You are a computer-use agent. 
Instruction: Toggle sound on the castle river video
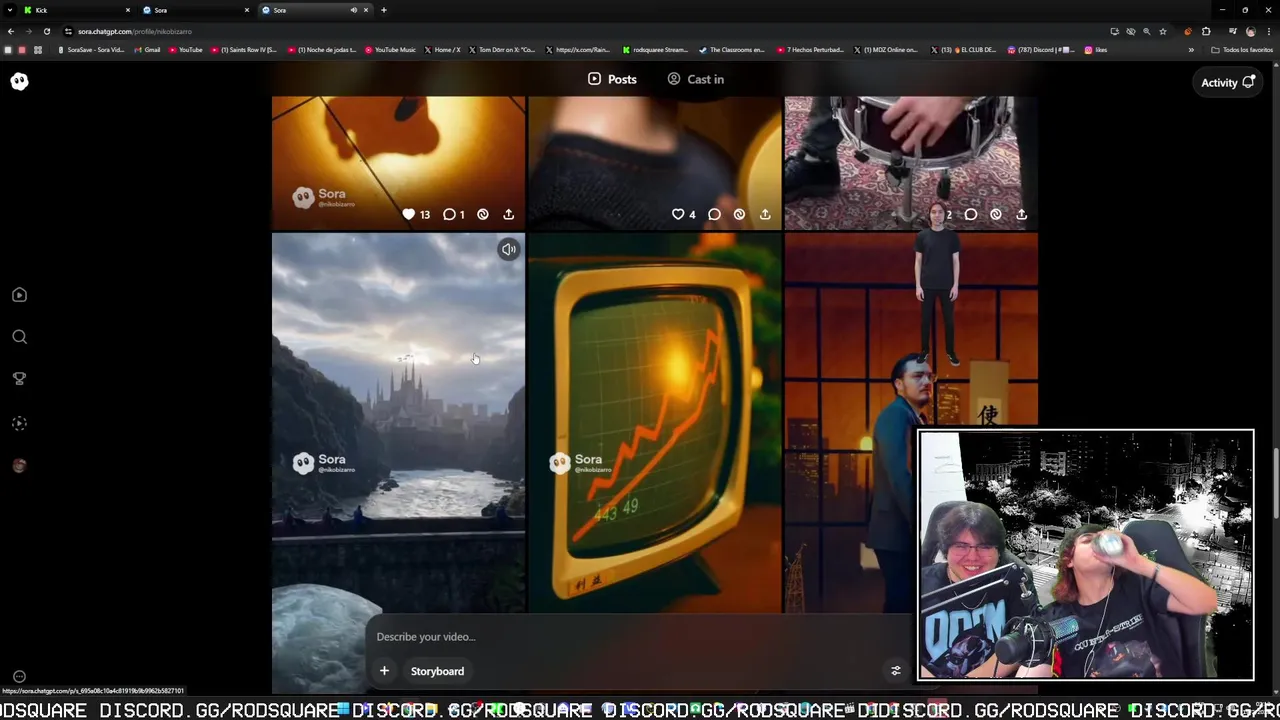click(509, 250)
